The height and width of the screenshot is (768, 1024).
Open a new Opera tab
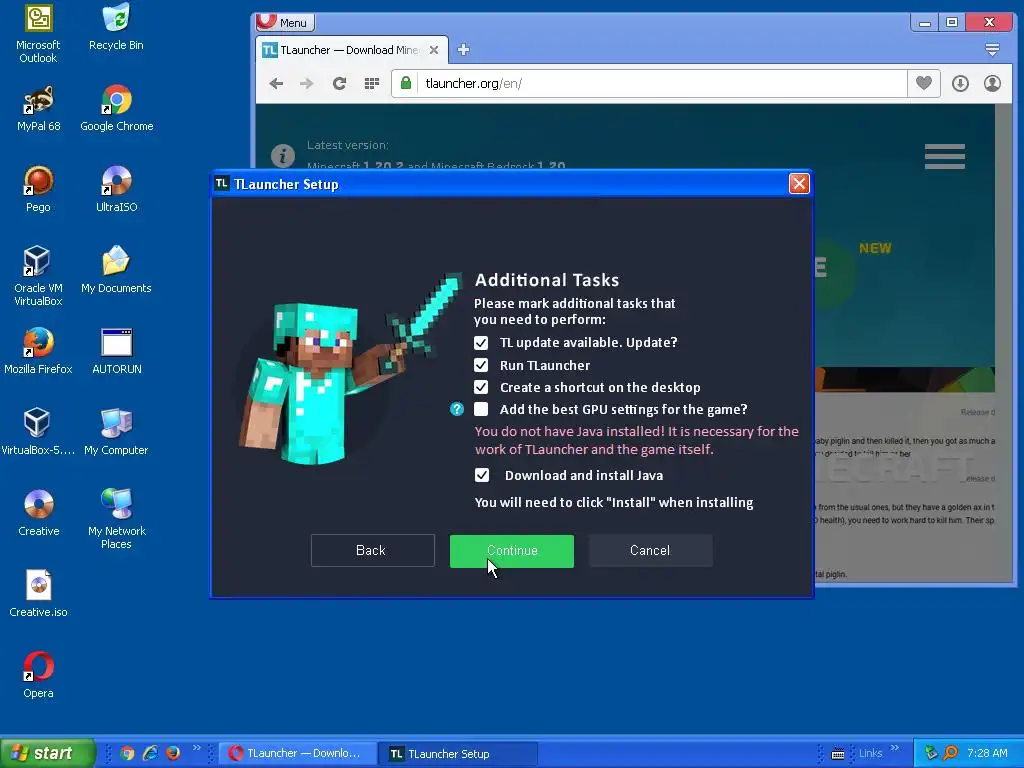[x=463, y=50]
